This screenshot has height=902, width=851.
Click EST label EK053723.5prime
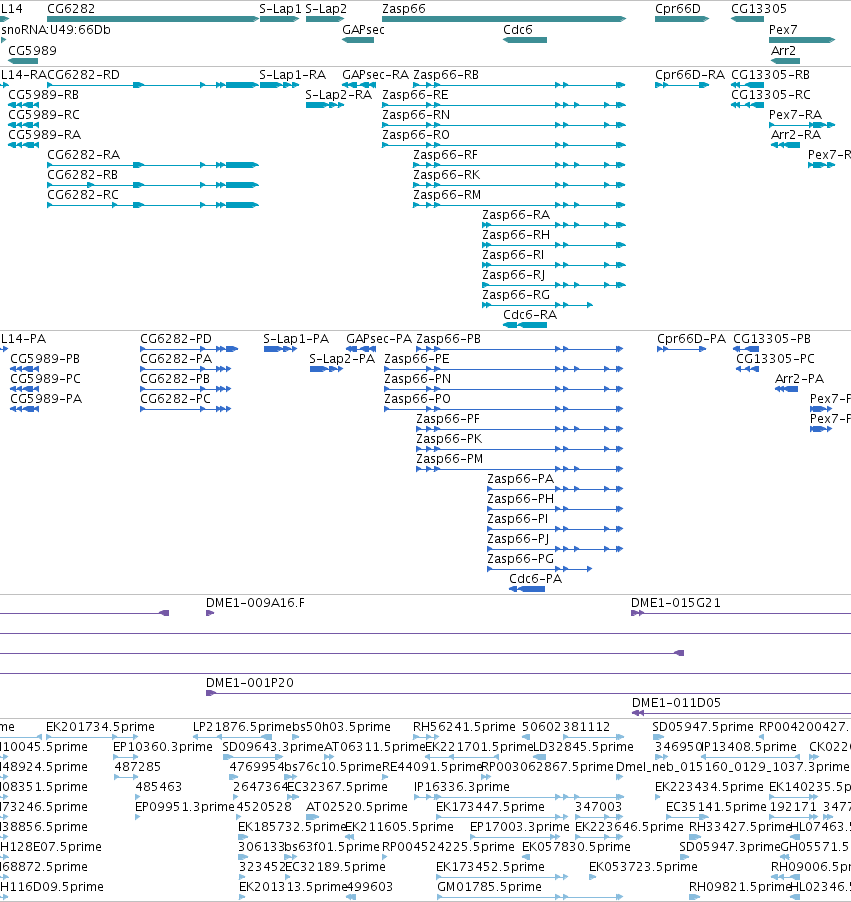point(643,866)
